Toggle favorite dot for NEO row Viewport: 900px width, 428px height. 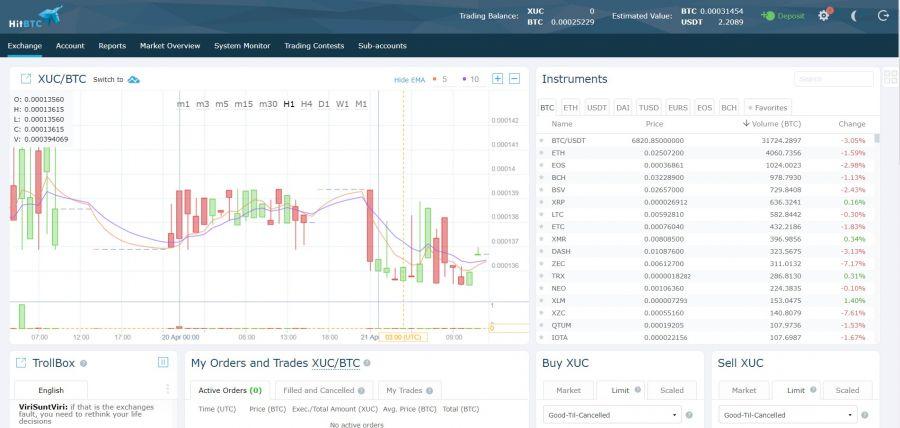[541, 288]
